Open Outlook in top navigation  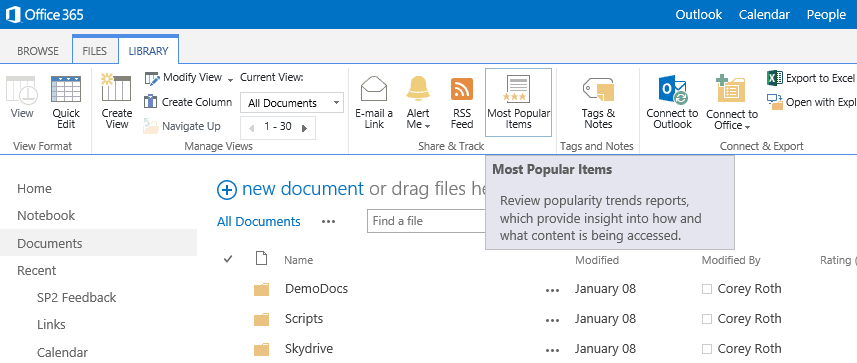[x=698, y=15]
